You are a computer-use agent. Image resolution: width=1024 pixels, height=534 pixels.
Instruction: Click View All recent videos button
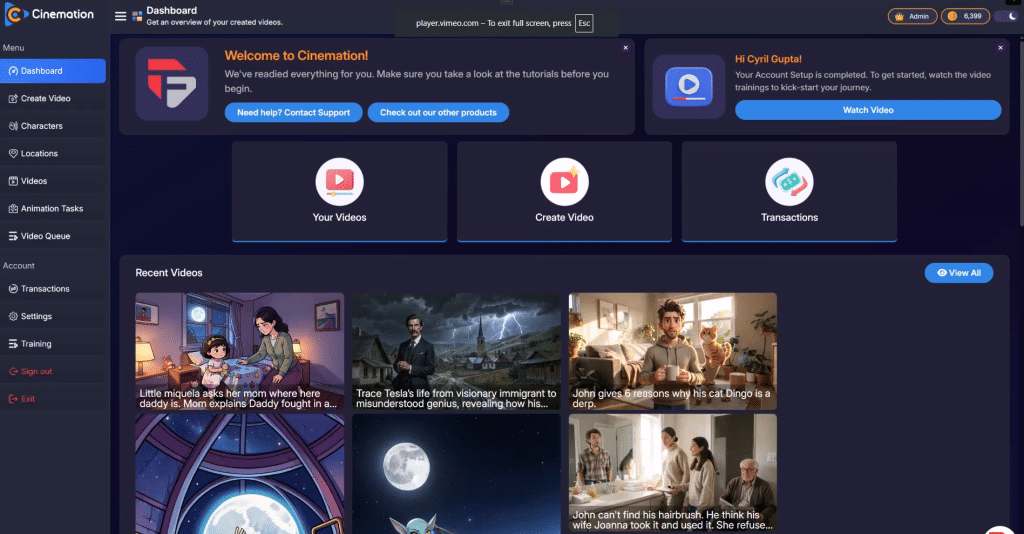958,273
